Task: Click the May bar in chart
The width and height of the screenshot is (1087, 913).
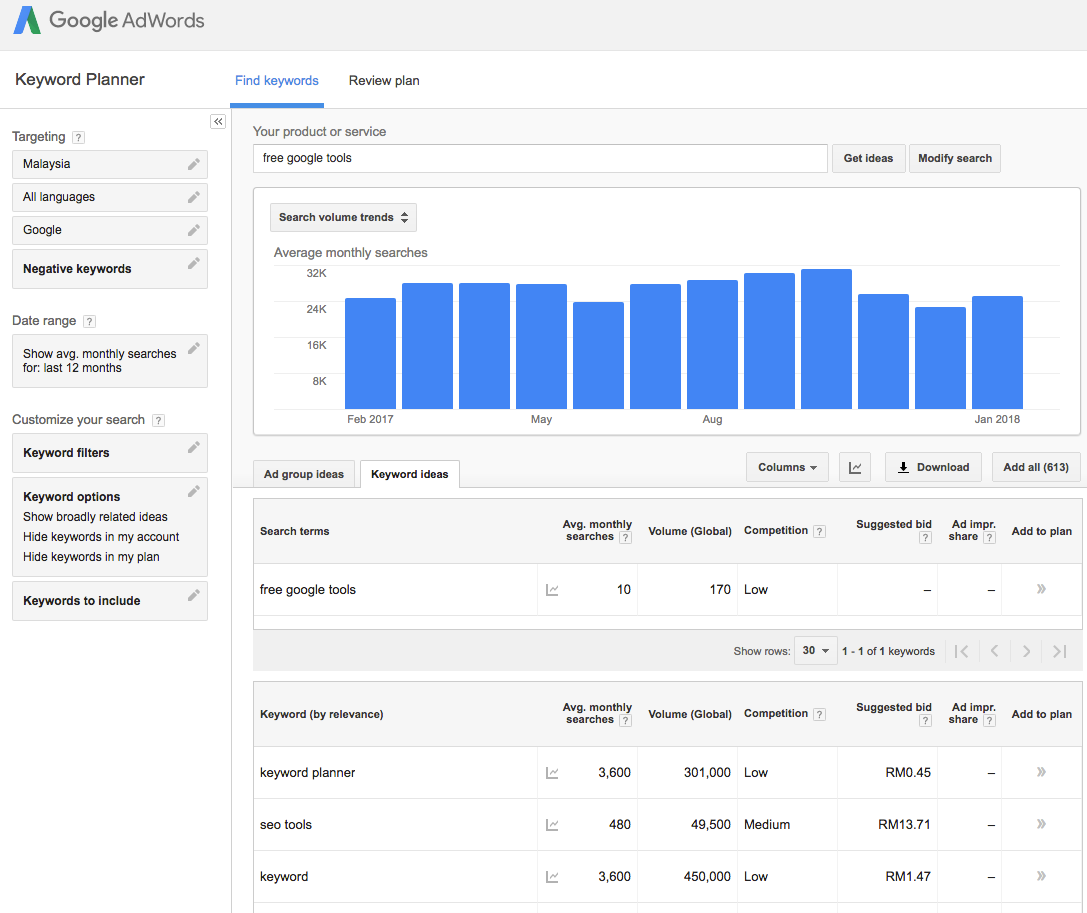Action: click(541, 346)
